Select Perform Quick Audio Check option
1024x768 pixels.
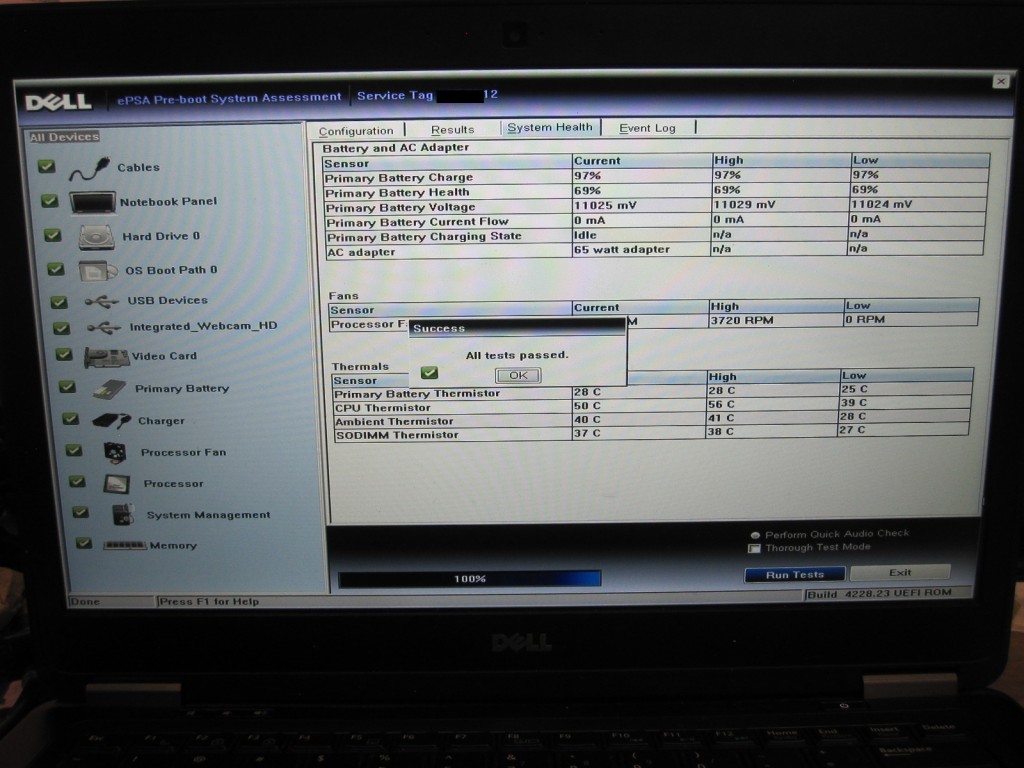(755, 535)
